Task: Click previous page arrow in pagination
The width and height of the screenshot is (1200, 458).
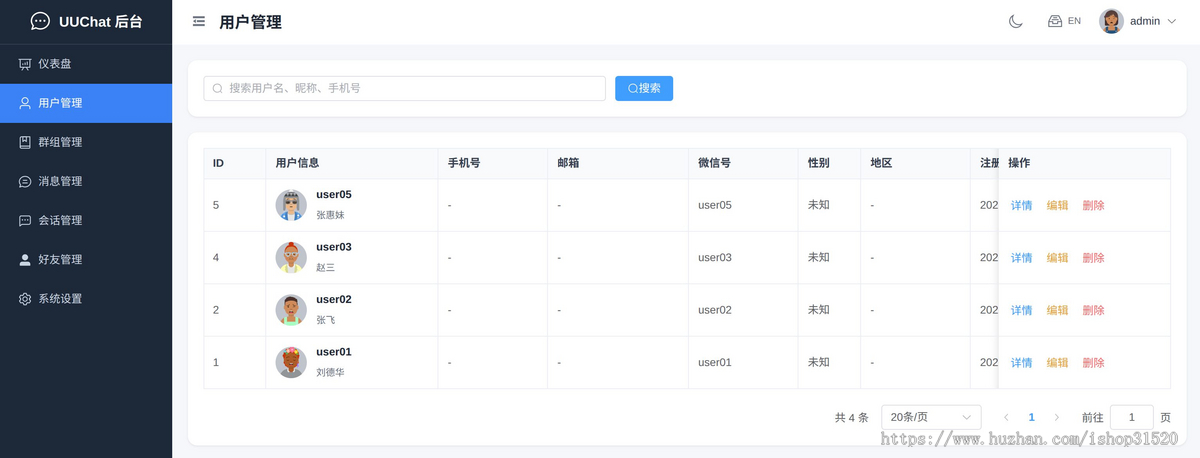Action: [1006, 417]
